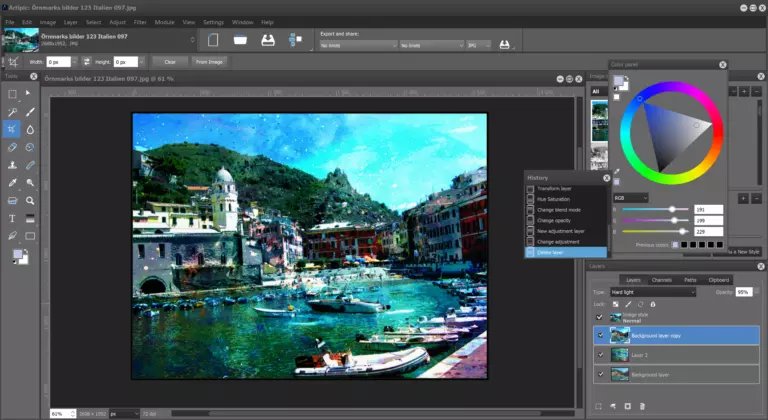Click the Print icon in top toolbar

click(267, 41)
